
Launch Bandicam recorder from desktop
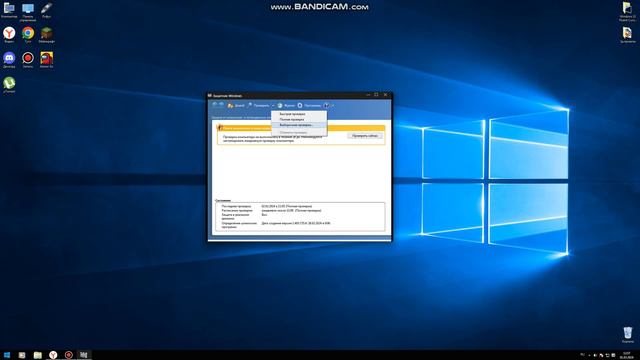pos(28,60)
